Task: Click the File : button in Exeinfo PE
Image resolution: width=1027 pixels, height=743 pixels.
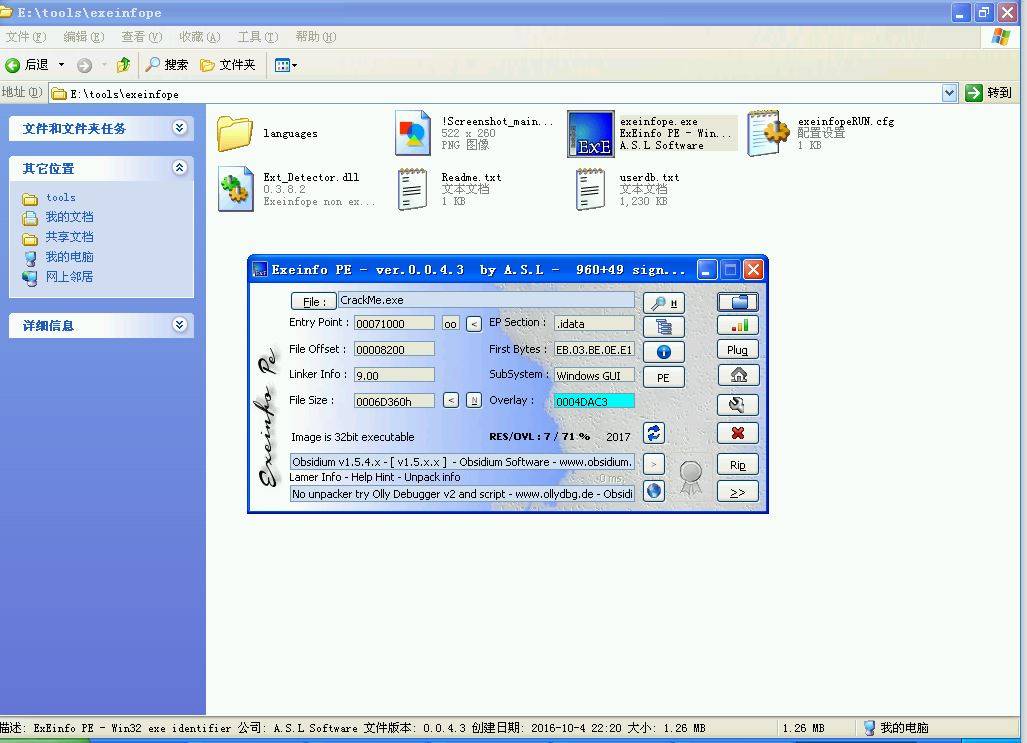Action: tap(313, 301)
